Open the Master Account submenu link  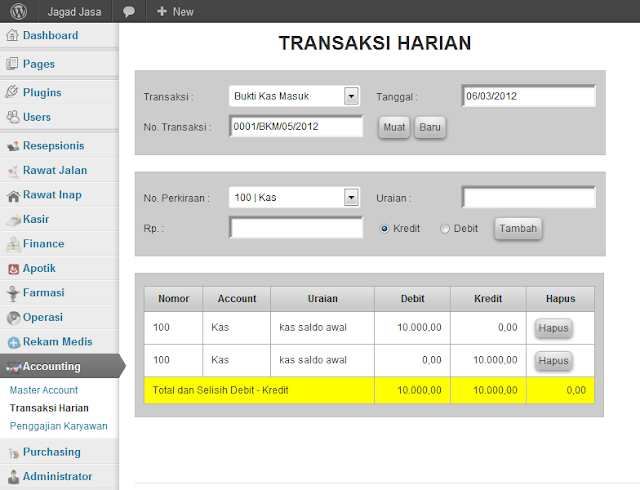point(44,390)
